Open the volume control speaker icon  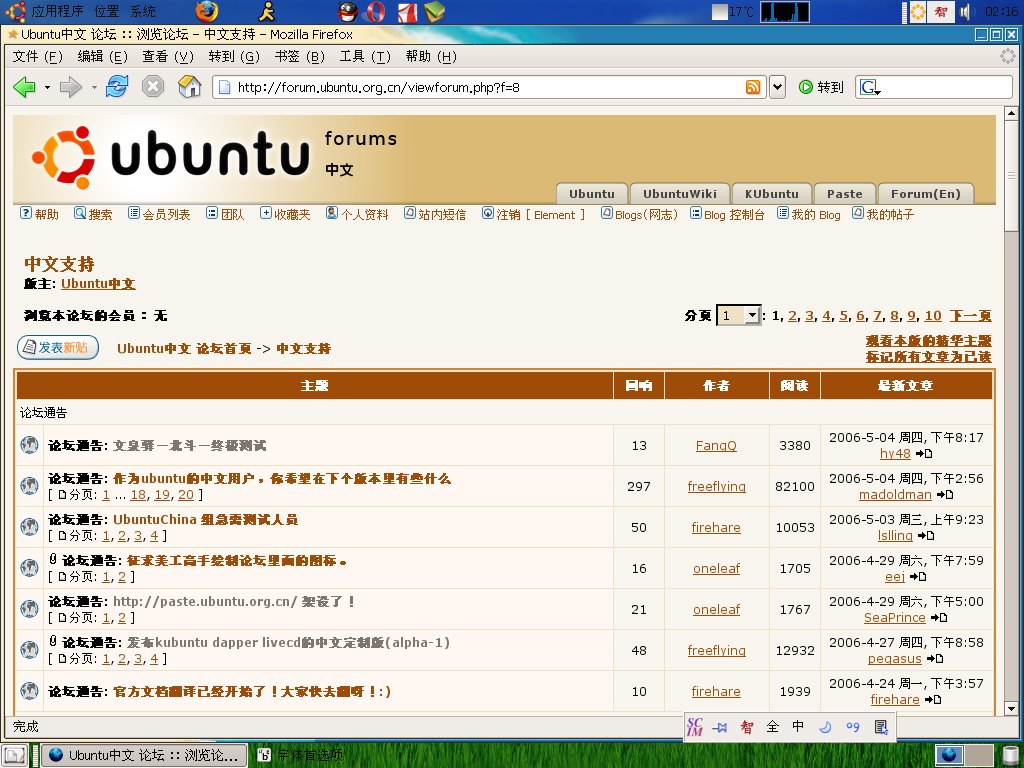coord(967,12)
